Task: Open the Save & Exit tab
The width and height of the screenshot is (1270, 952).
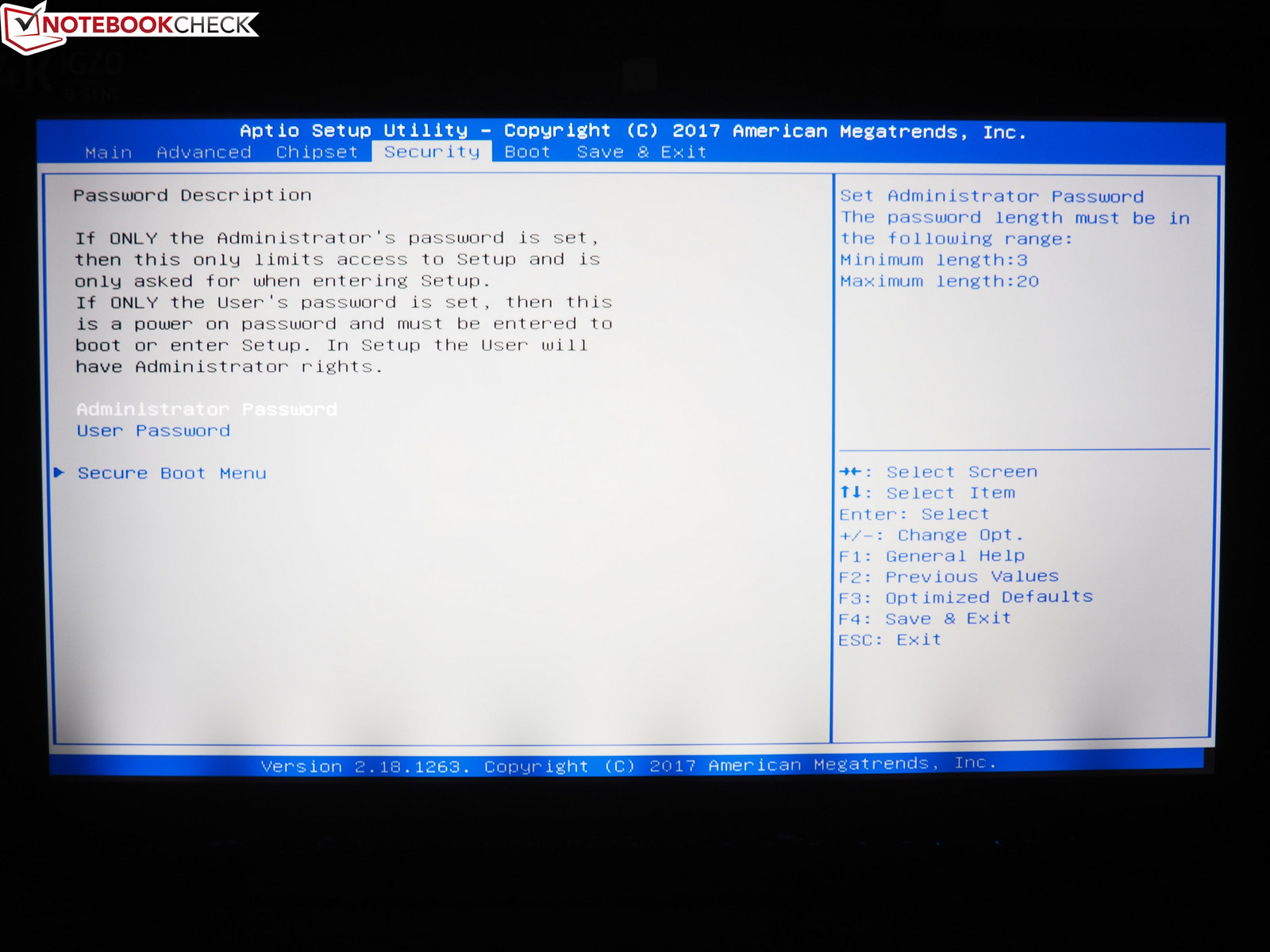Action: pyautogui.click(x=641, y=152)
